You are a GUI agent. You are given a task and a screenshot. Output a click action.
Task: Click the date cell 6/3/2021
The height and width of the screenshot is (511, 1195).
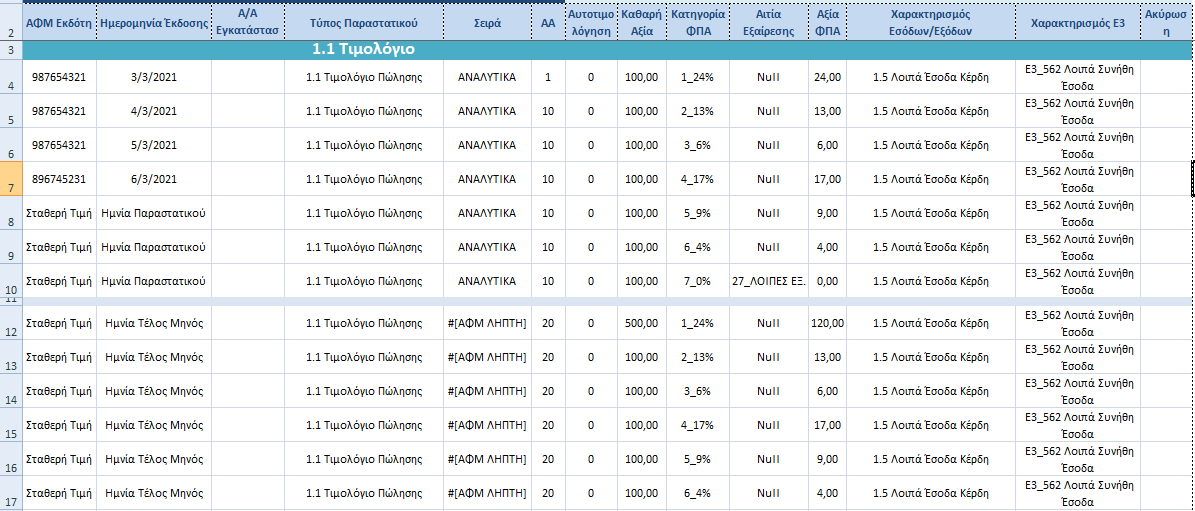click(x=154, y=179)
